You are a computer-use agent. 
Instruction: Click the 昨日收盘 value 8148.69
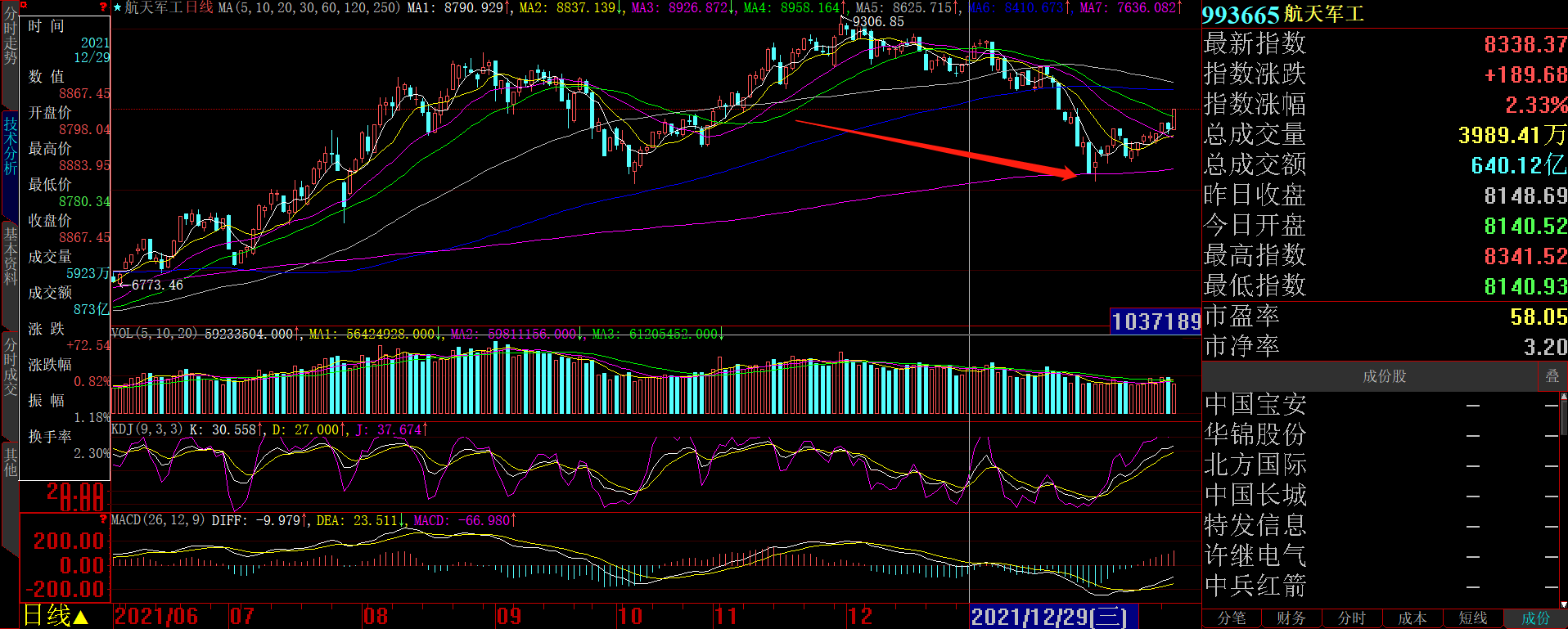(1525, 195)
